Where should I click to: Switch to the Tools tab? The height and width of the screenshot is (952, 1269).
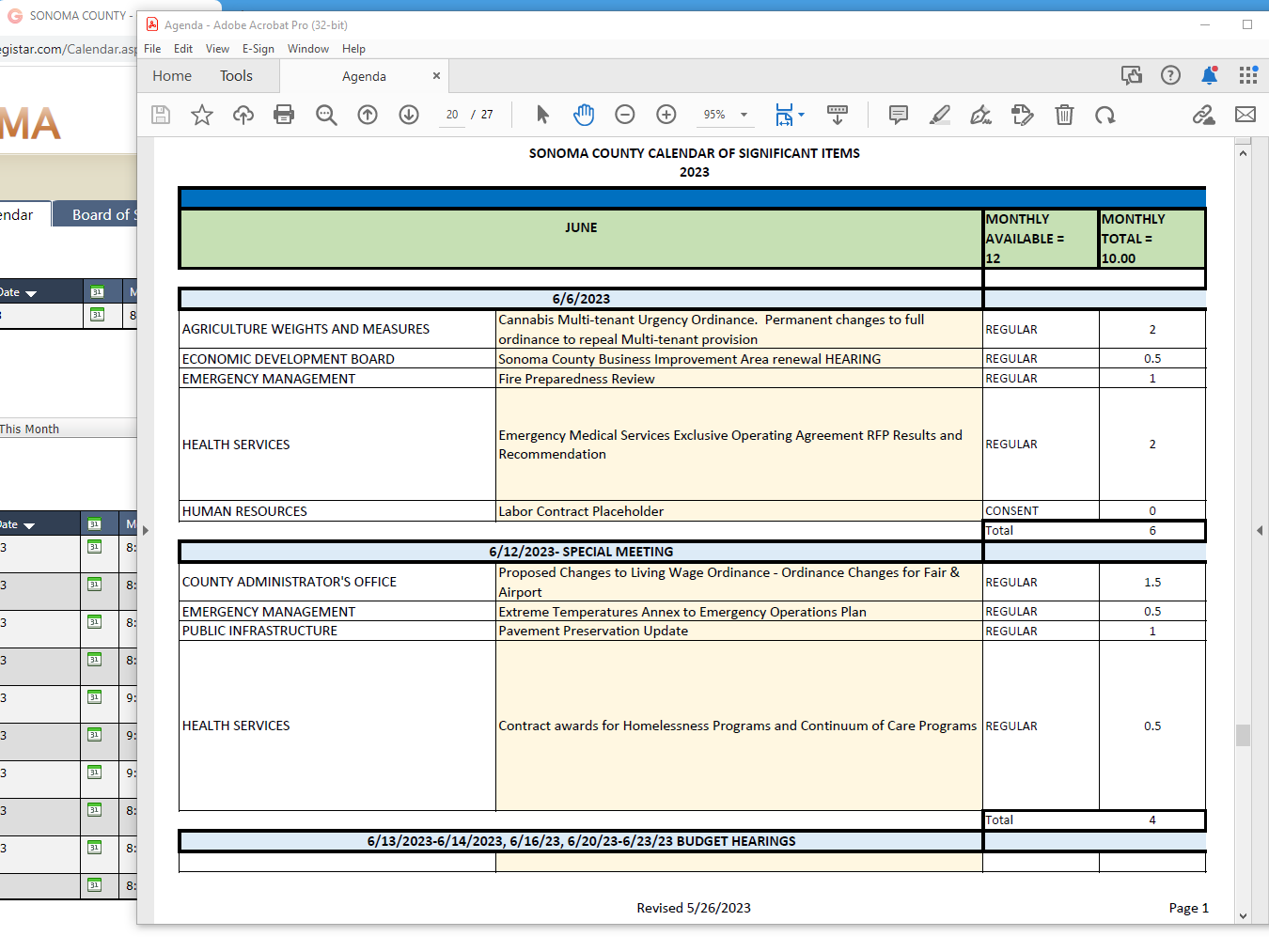(x=236, y=76)
